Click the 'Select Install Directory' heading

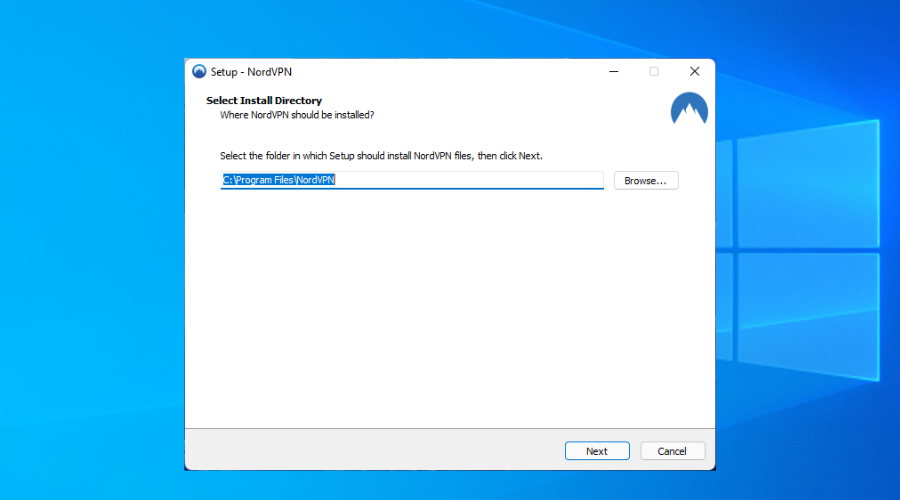click(264, 100)
